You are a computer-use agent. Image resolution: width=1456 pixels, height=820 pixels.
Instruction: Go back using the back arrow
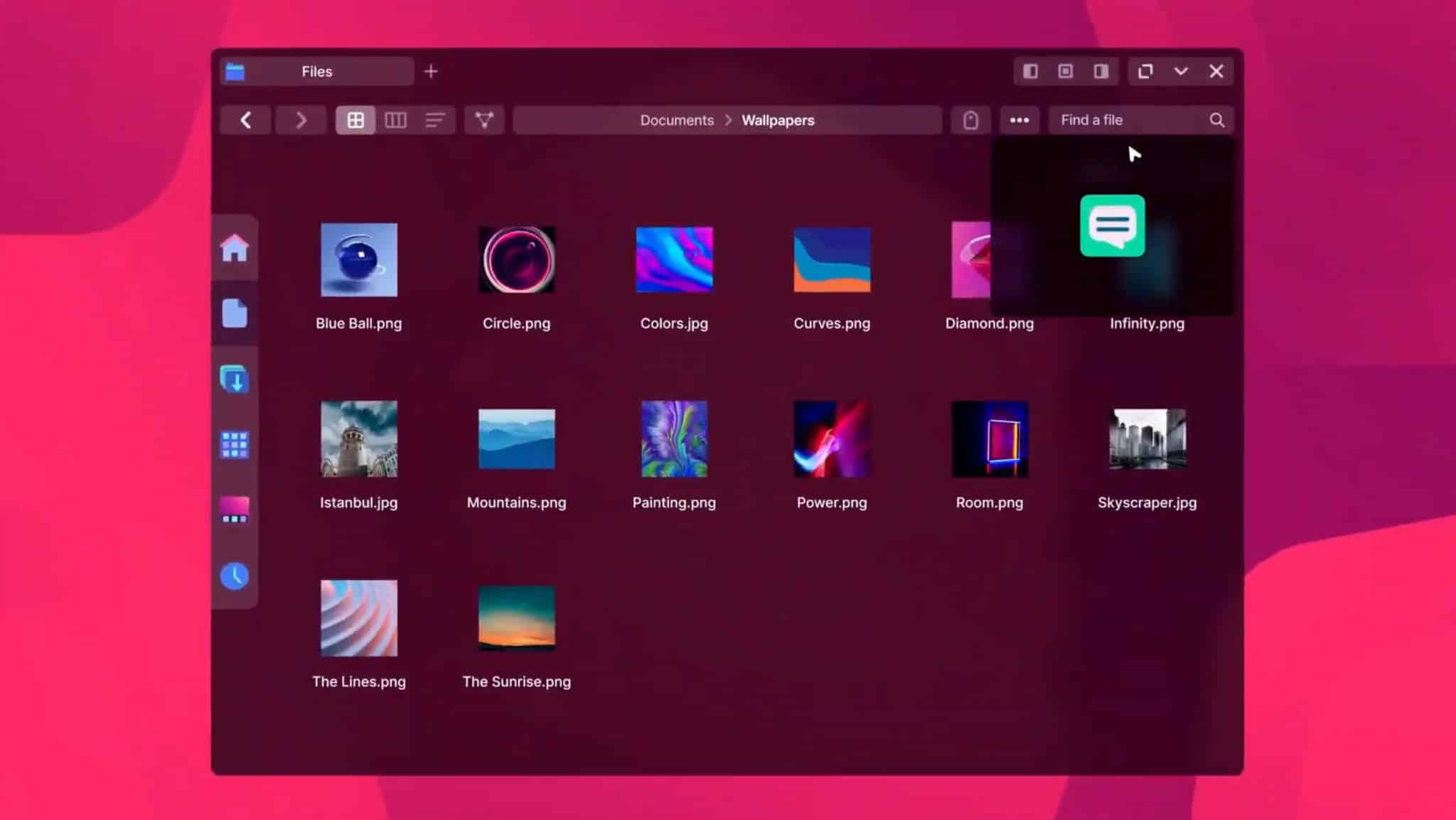pos(245,119)
